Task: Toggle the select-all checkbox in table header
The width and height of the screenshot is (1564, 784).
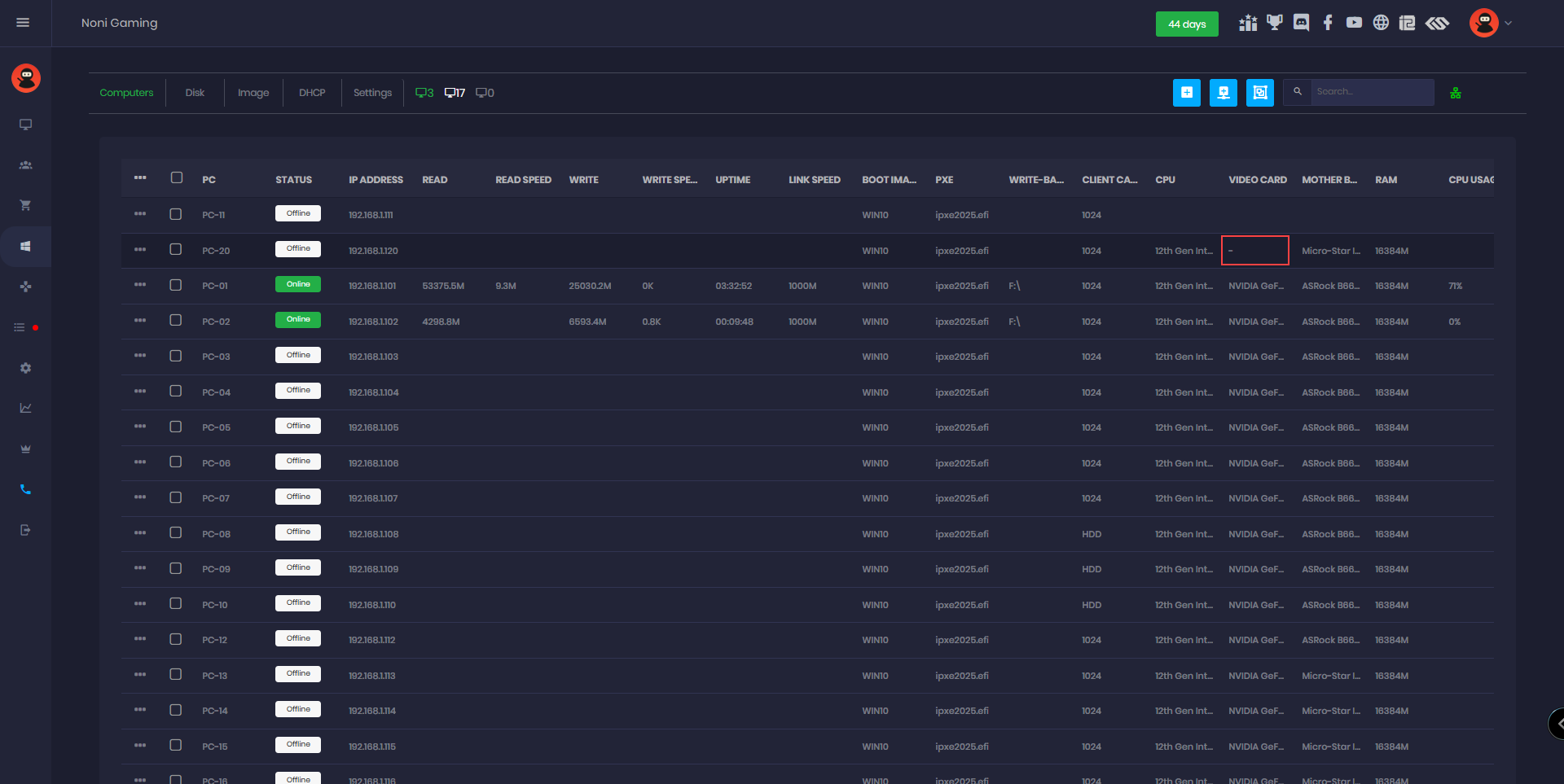Action: 176,177
